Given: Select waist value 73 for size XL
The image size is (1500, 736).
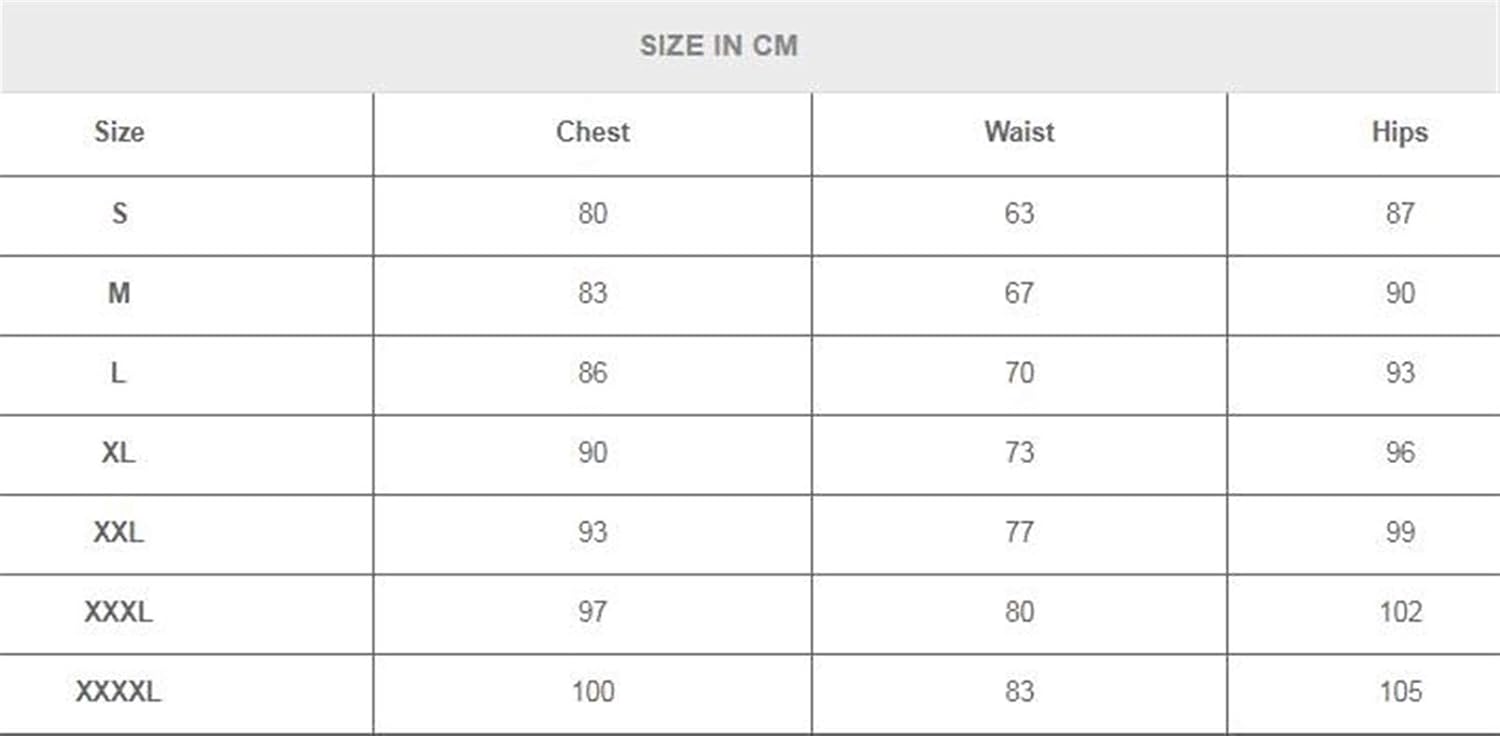Looking at the screenshot, I should tap(1019, 453).
